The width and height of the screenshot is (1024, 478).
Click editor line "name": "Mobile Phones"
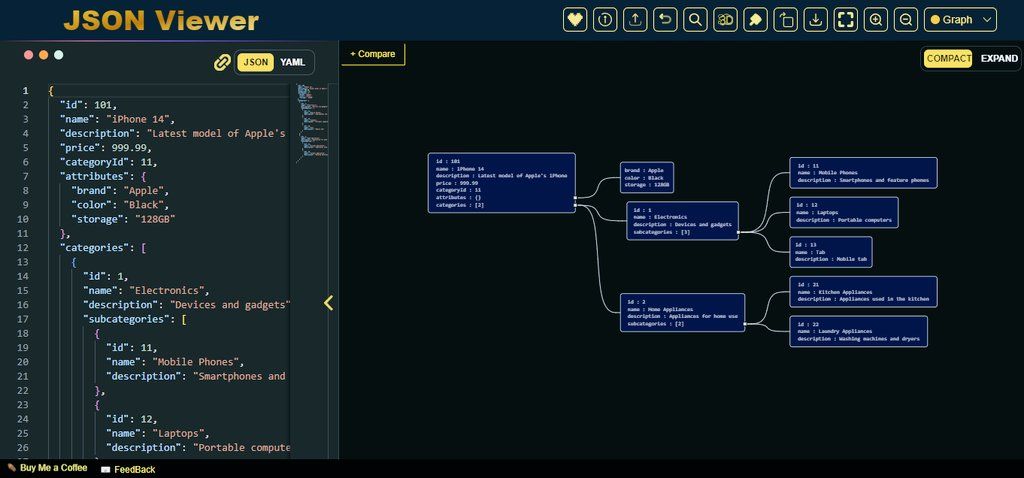coord(176,362)
